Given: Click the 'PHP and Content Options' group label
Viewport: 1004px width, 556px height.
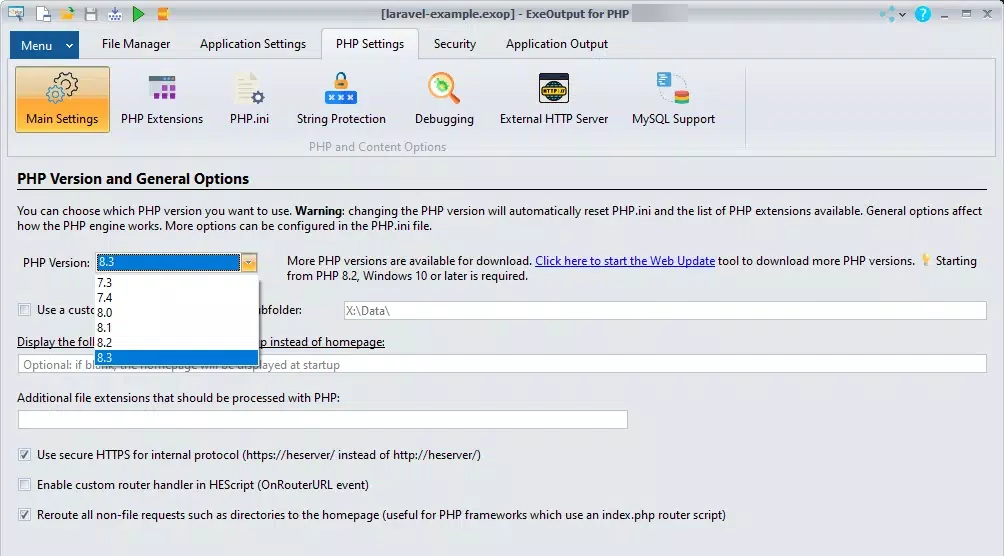Looking at the screenshot, I should pyautogui.click(x=377, y=147).
